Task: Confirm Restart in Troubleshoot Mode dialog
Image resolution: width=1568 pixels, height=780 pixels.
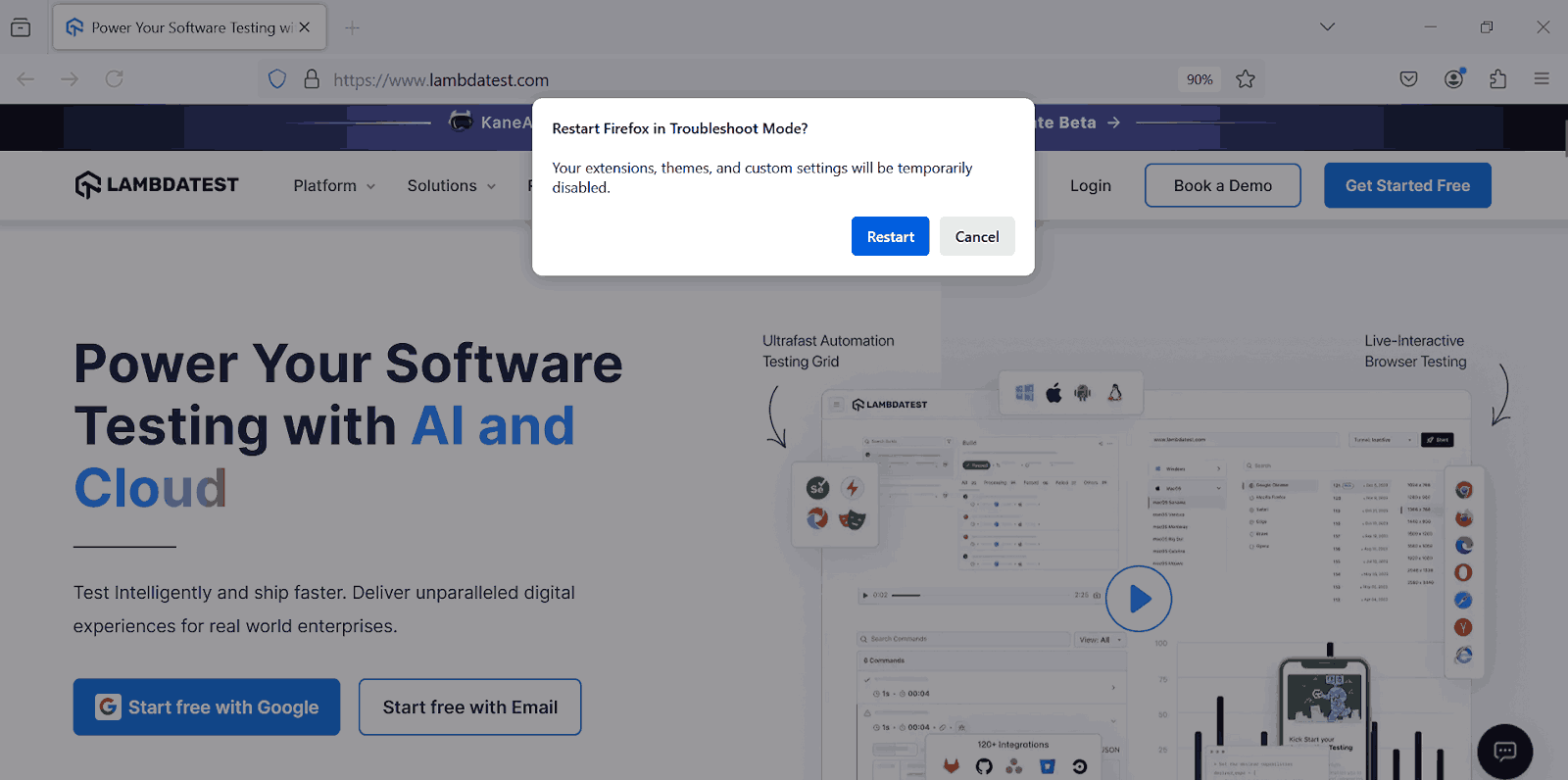Action: (x=890, y=236)
